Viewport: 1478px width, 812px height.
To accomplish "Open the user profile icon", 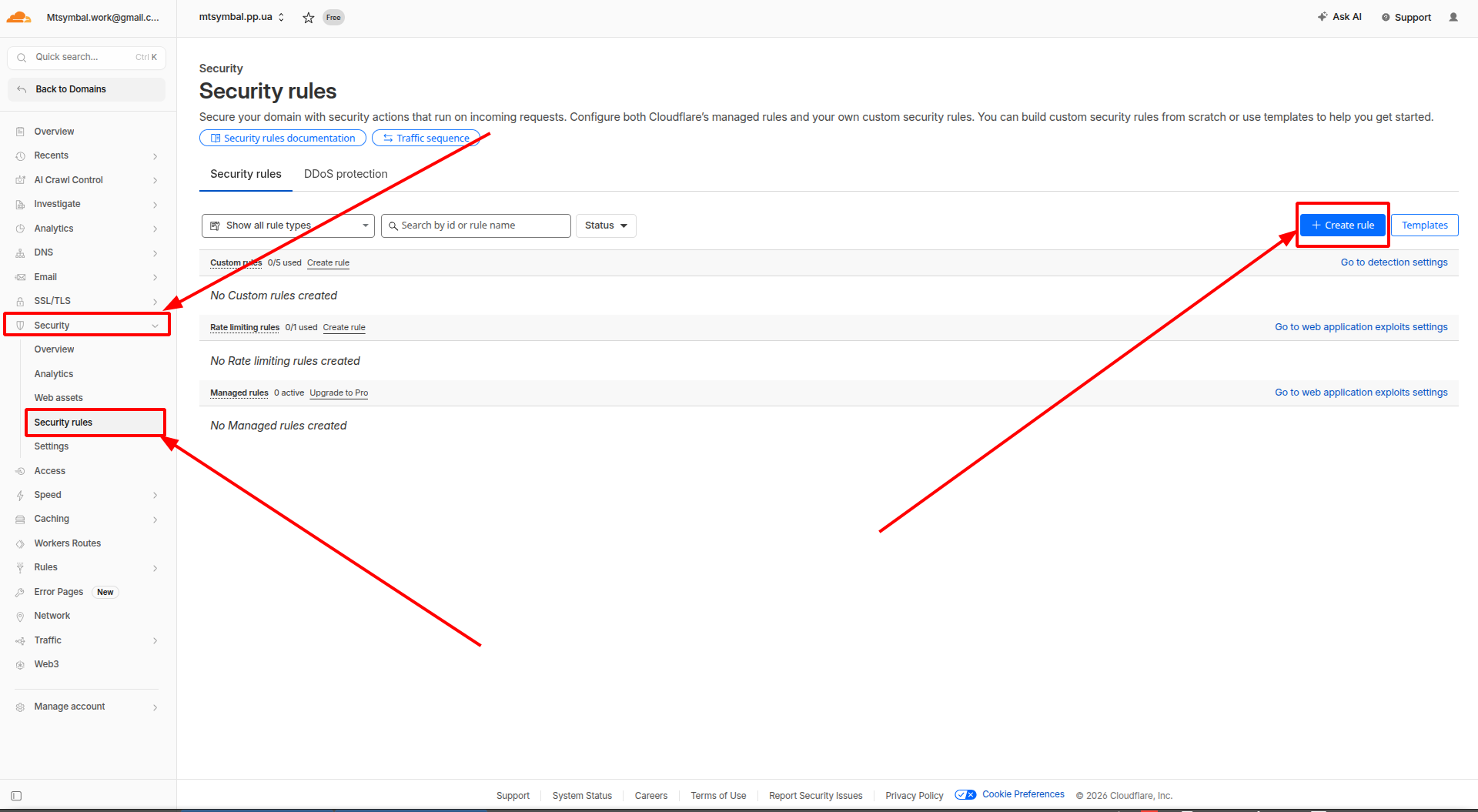I will click(x=1453, y=17).
